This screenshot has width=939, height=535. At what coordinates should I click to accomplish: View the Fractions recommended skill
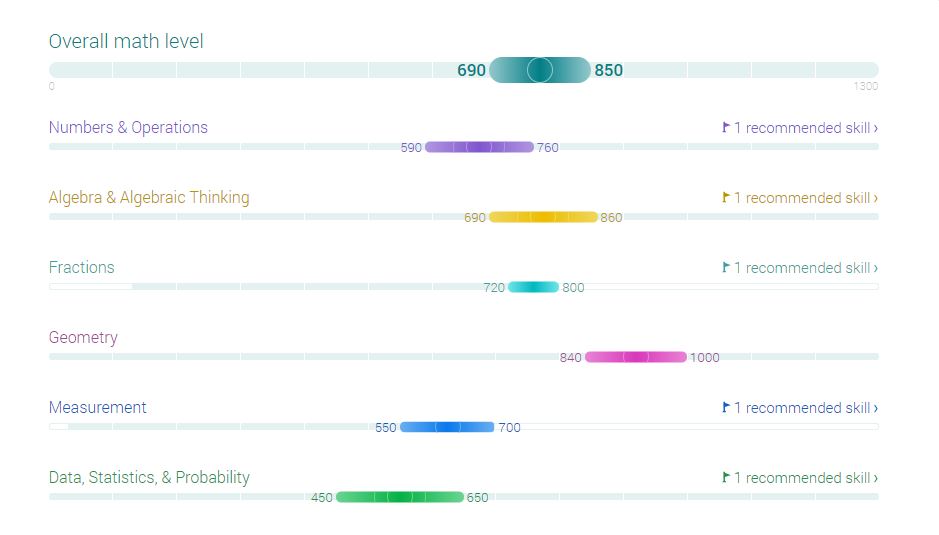(806, 268)
